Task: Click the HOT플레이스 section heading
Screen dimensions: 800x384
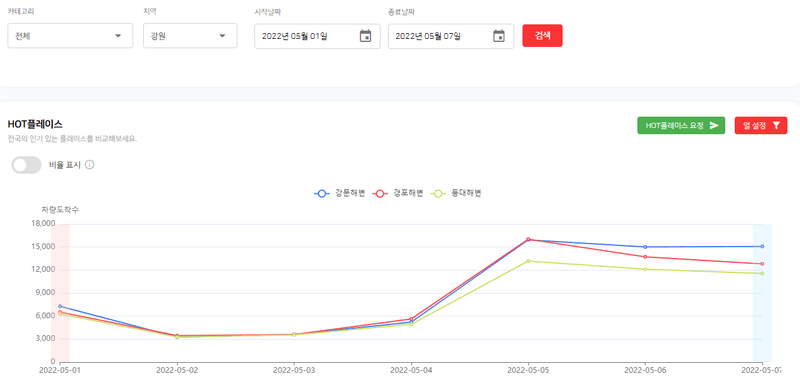Action: point(35,124)
